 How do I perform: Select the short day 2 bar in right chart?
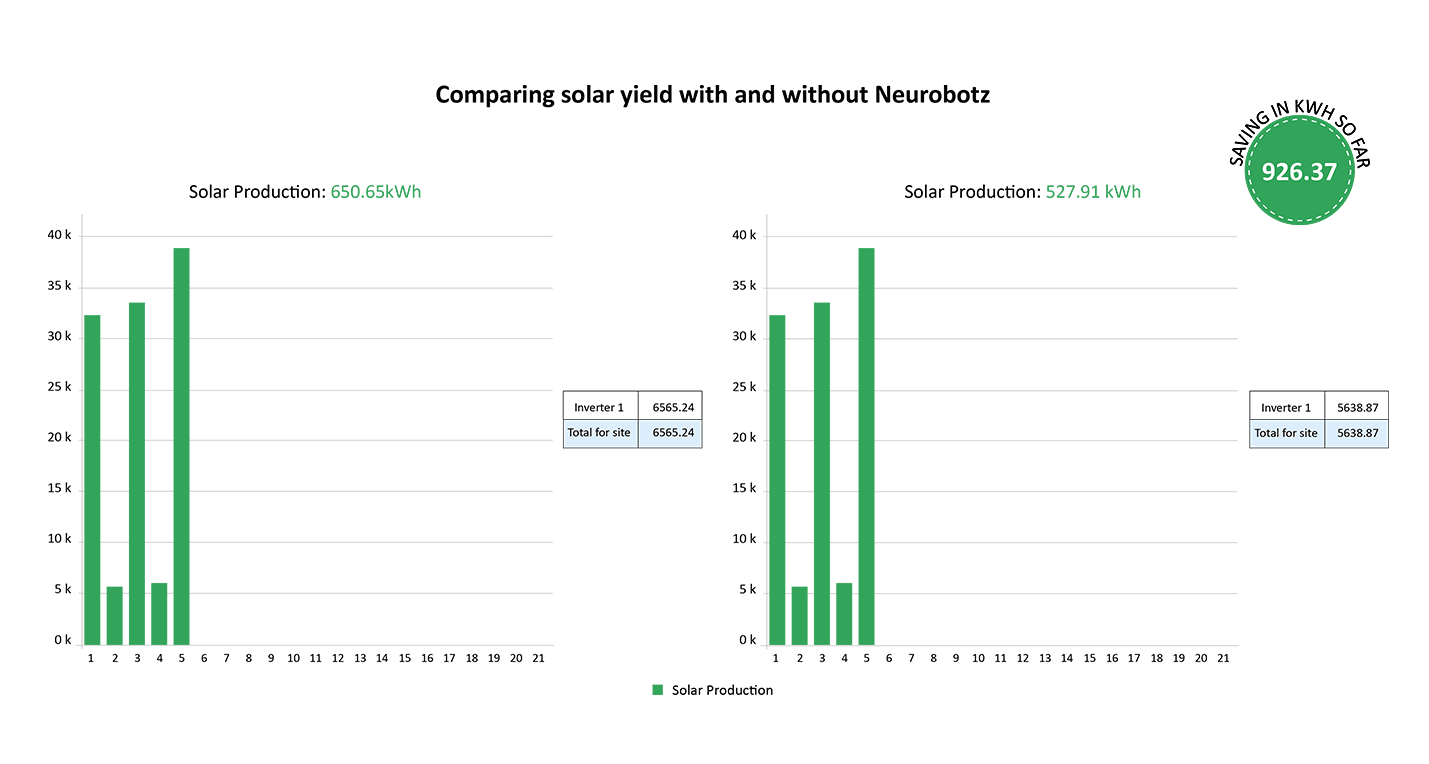(800, 616)
